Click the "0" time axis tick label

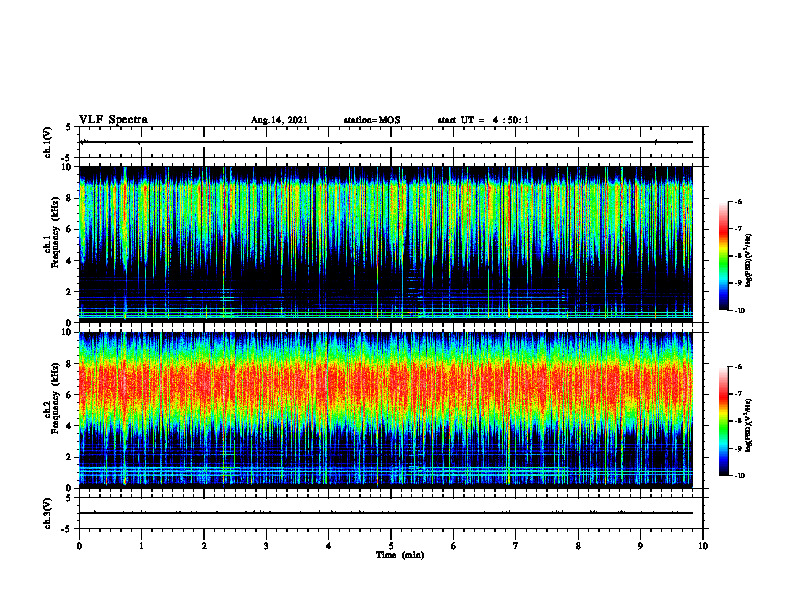[x=79, y=546]
